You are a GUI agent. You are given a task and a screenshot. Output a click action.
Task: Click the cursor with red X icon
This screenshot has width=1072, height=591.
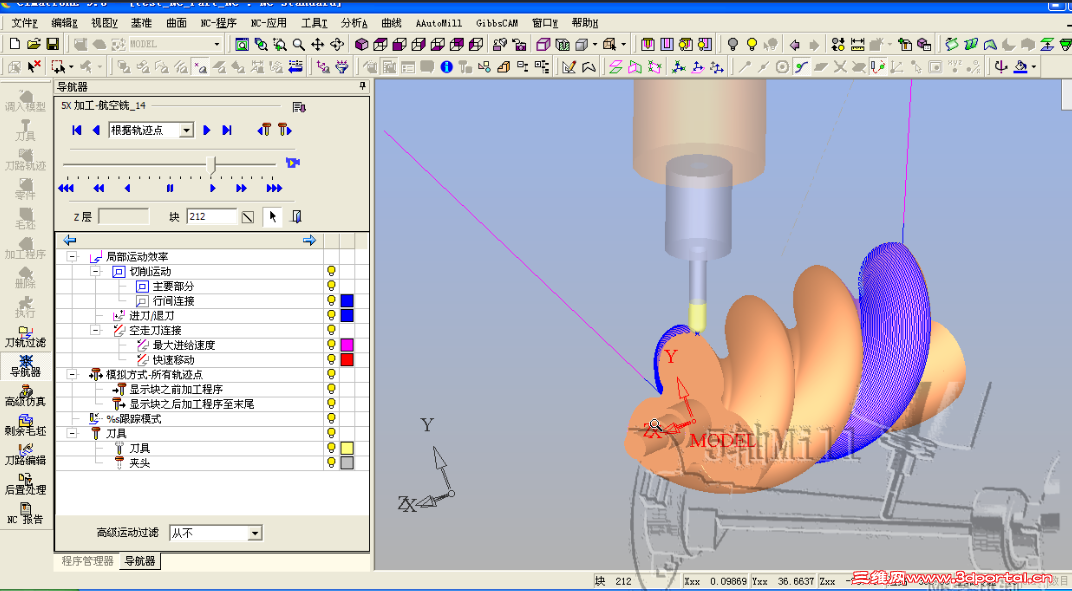coord(34,67)
